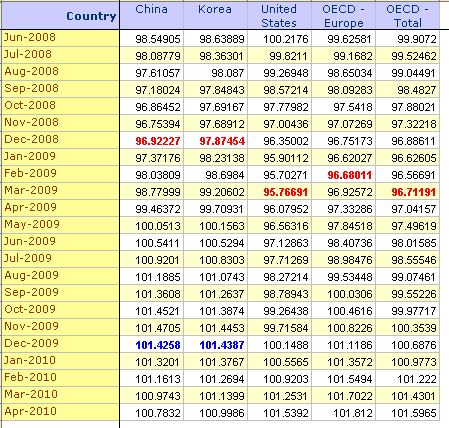Viewport: 449px width, 428px height.
Task: Click red China value 96.92227
Action: (x=158, y=141)
